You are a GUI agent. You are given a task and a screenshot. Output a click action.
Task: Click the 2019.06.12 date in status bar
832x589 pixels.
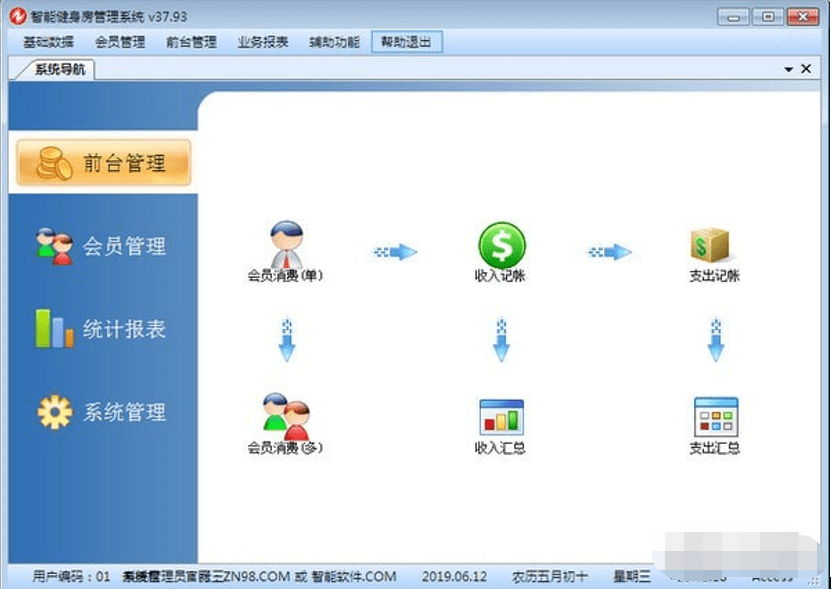[454, 576]
